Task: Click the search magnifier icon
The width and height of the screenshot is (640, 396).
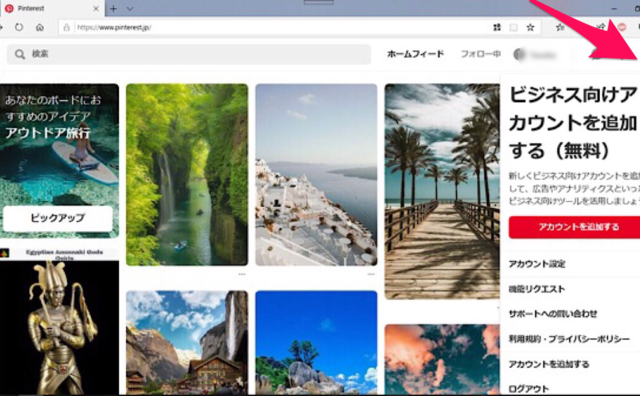Action: (20, 54)
